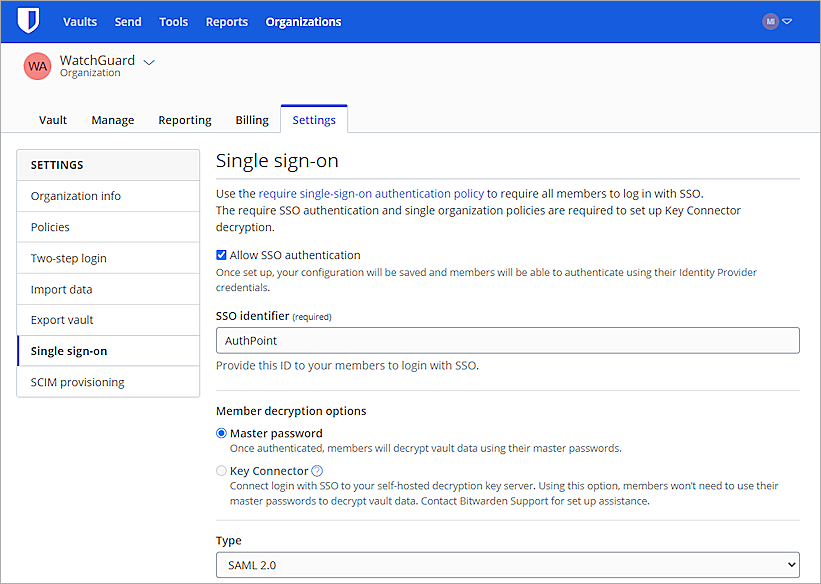This screenshot has height=584, width=821.
Task: Open the Reports menu in top navigation
Action: (226, 21)
